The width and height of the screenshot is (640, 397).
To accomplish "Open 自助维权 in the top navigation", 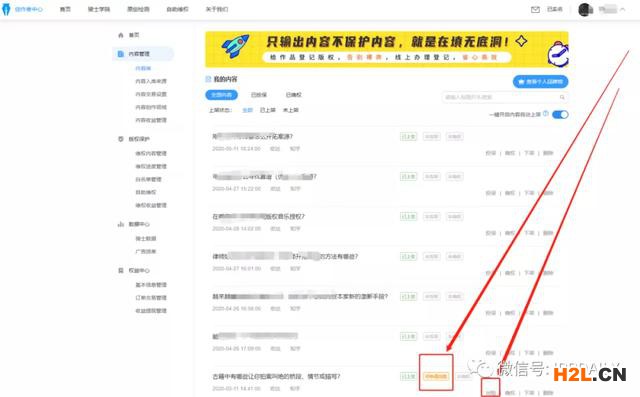I will coord(177,9).
